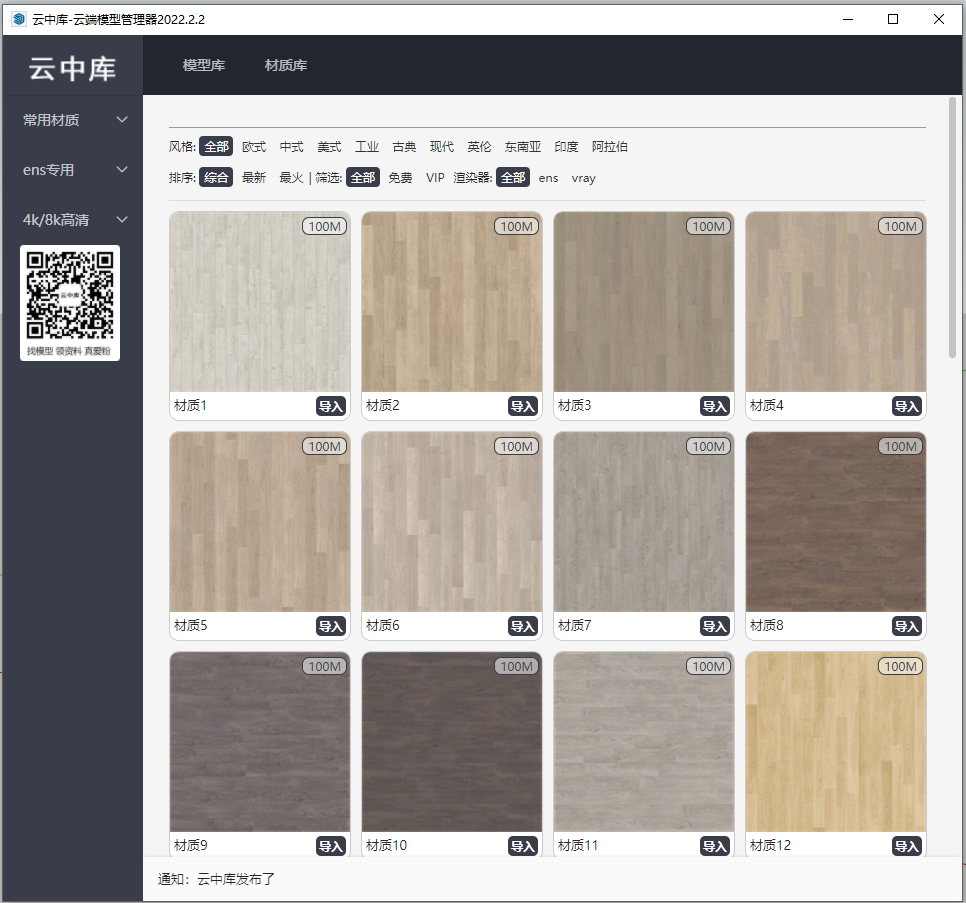Filter style by 现代

click(x=442, y=147)
